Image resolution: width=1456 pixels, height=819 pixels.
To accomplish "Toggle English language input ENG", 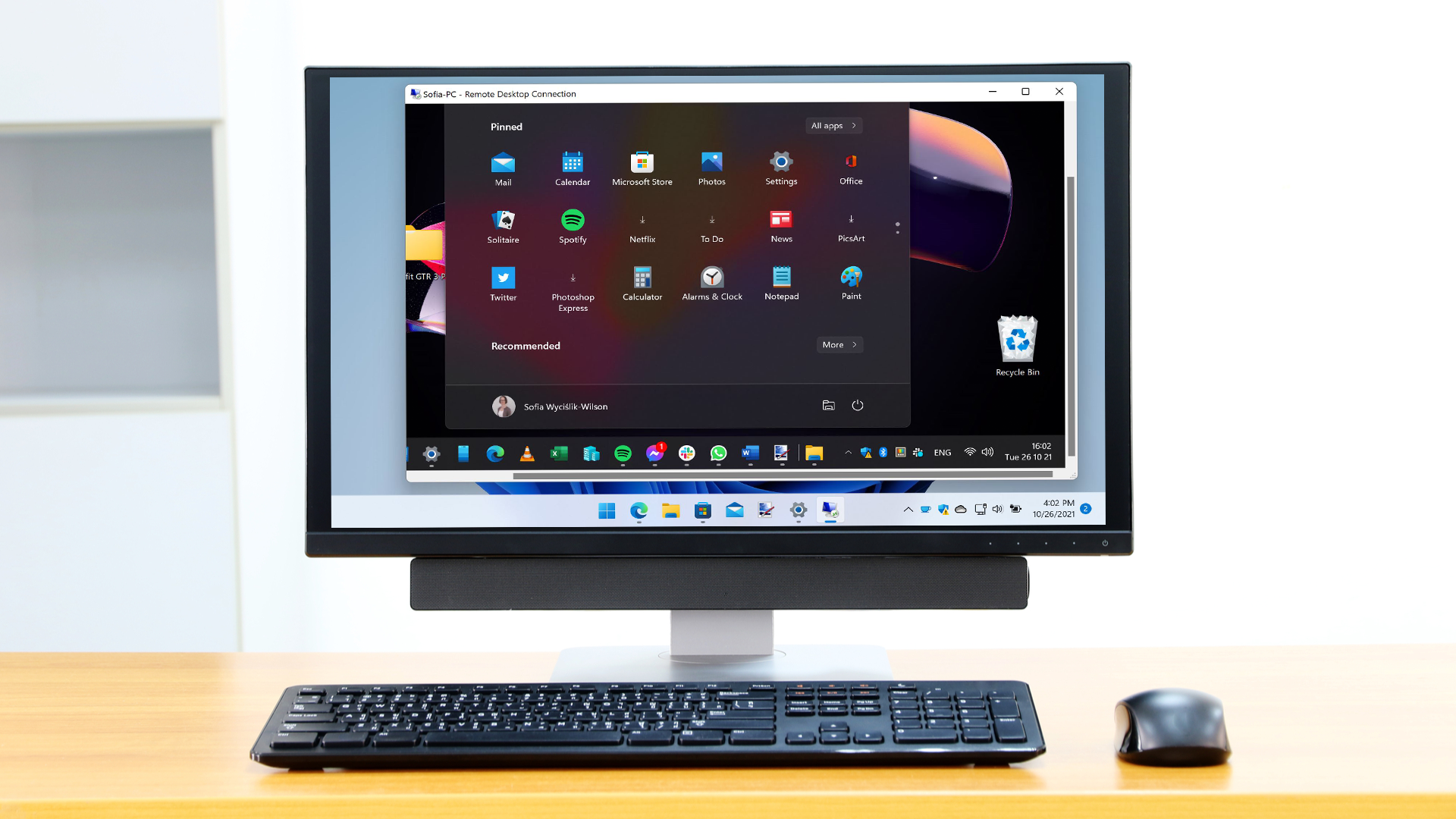I will tap(939, 452).
